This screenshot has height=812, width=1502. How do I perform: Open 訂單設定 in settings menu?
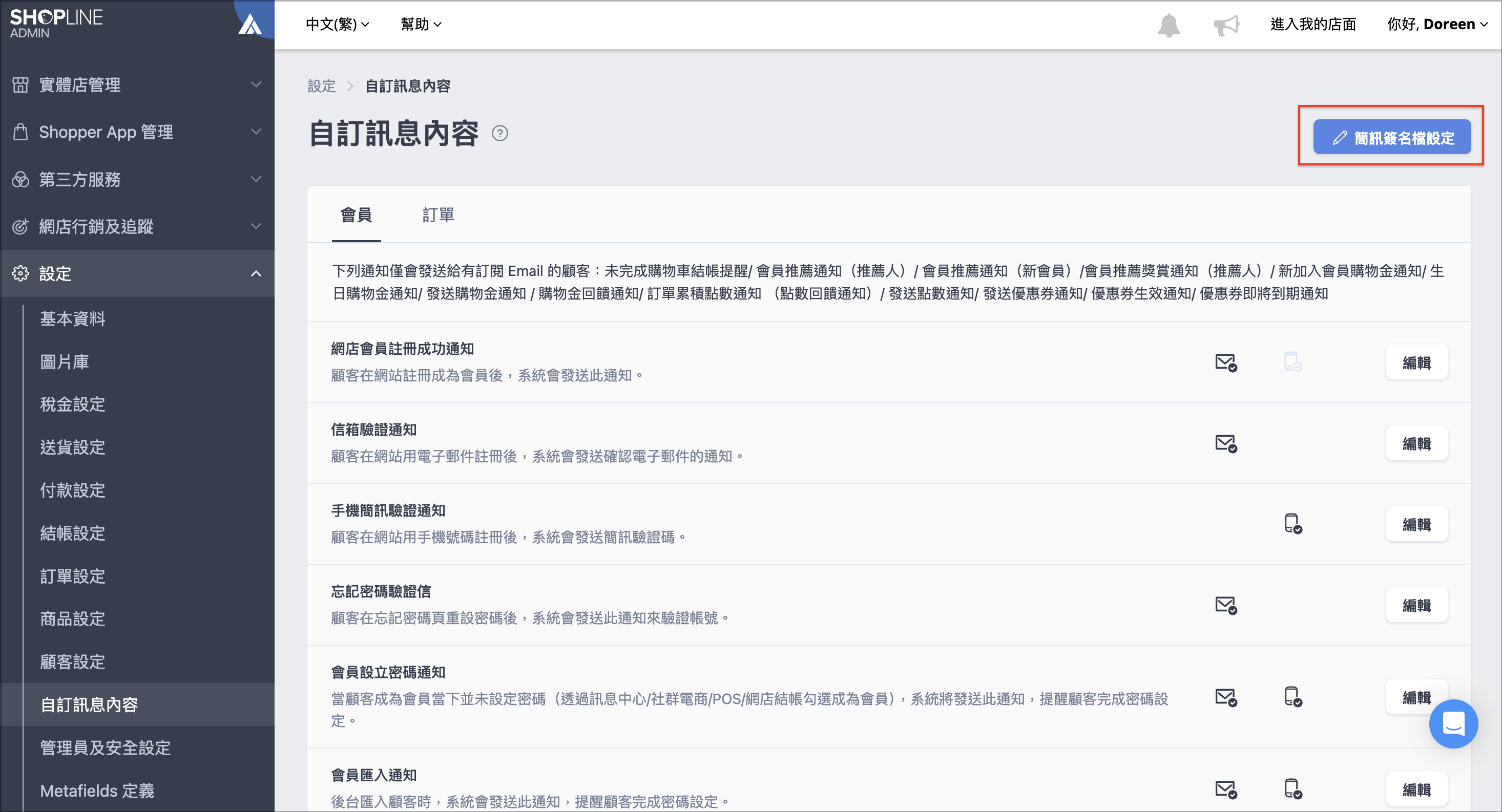[x=72, y=576]
